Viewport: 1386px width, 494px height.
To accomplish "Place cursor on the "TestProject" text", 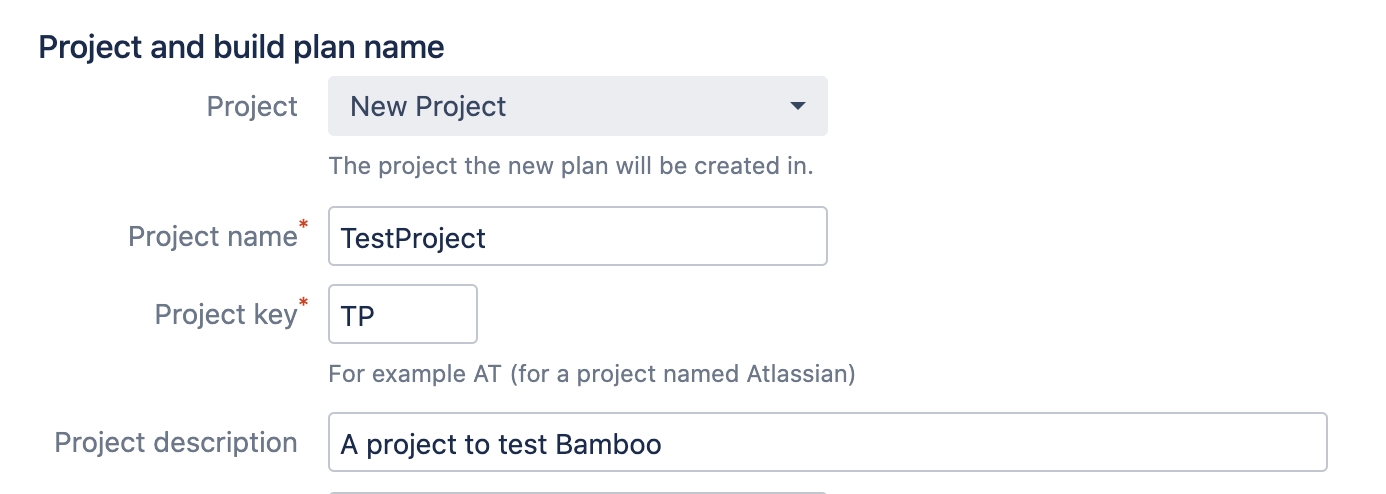I will [413, 238].
